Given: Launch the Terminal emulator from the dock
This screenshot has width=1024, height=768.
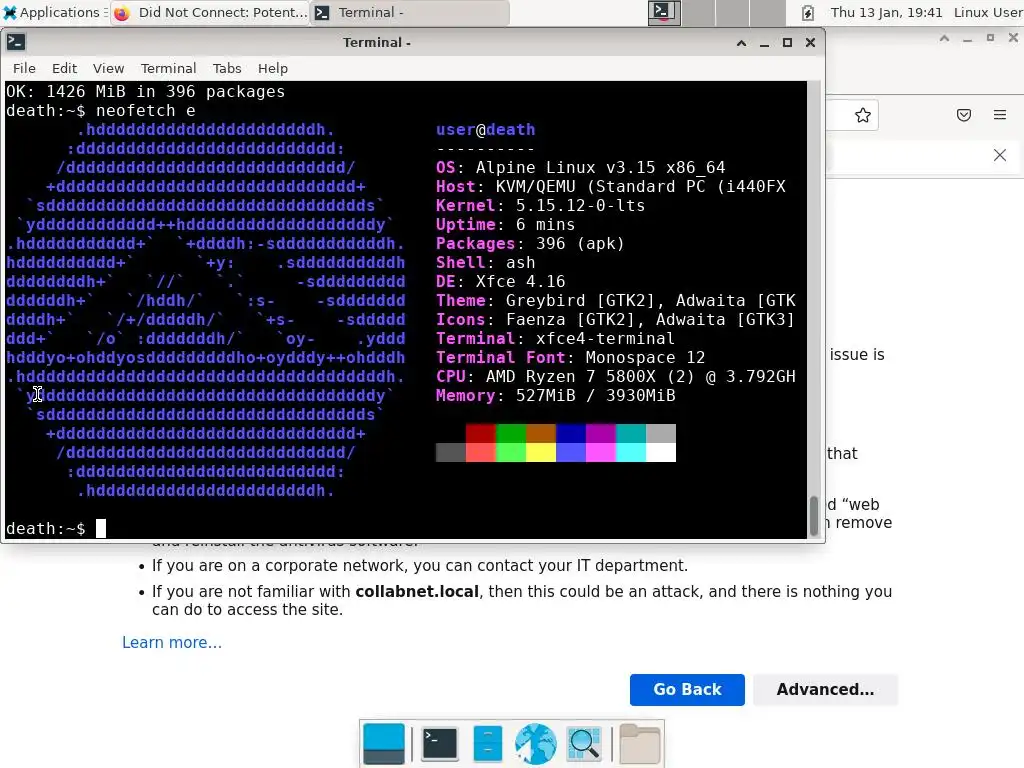Looking at the screenshot, I should point(440,744).
